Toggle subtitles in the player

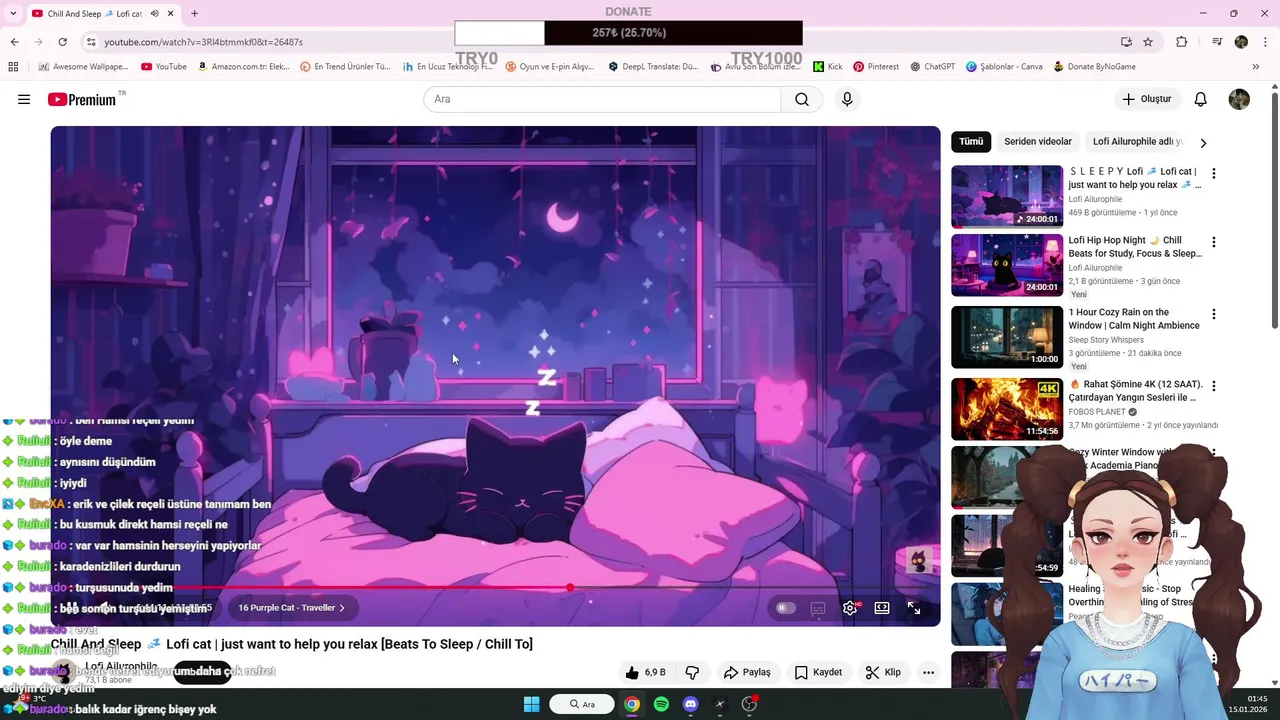pos(818,608)
